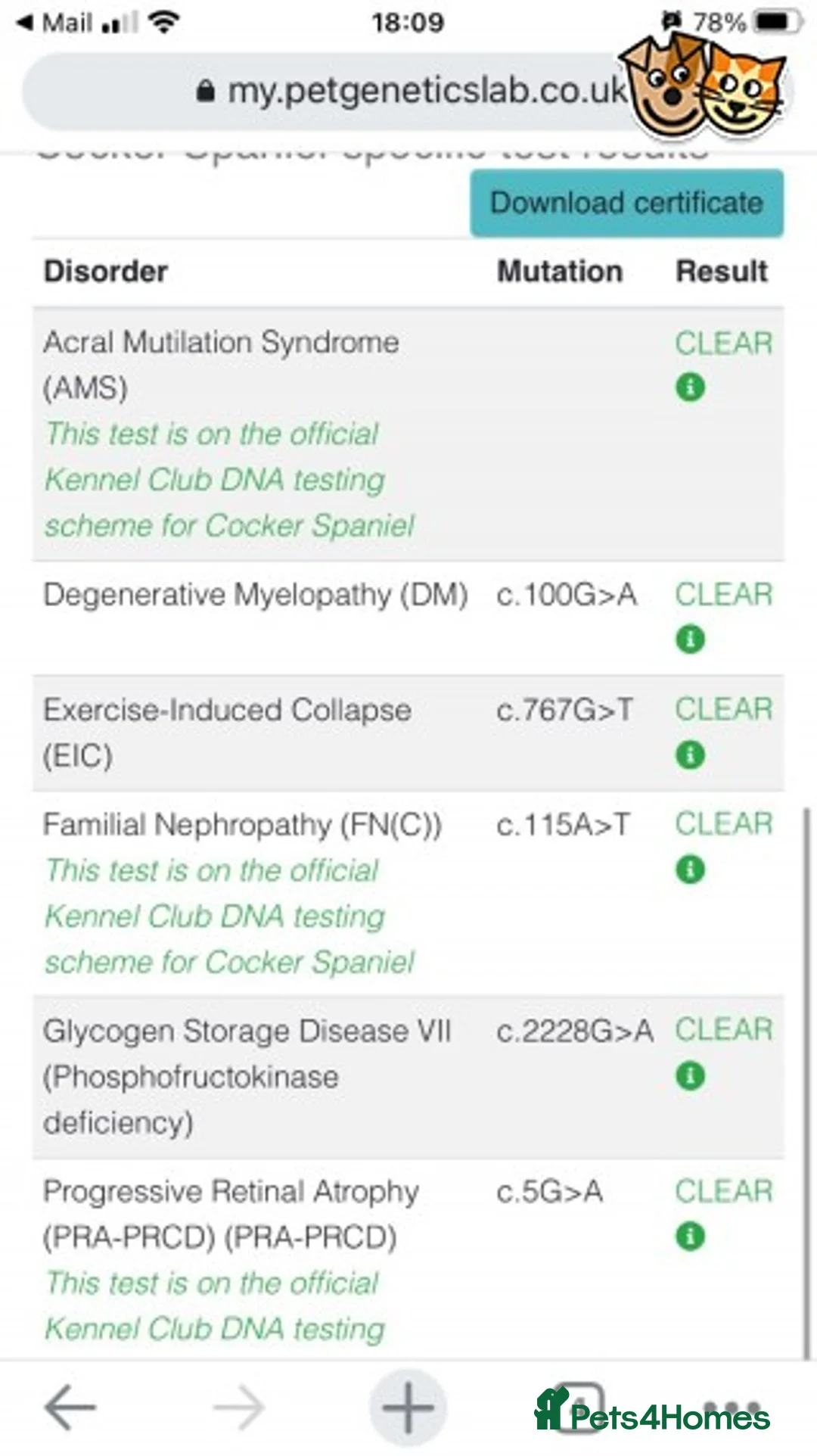The width and height of the screenshot is (817, 1456).
Task: Select the my.petgeneticslab.co.uk address bar
Action: tap(408, 91)
